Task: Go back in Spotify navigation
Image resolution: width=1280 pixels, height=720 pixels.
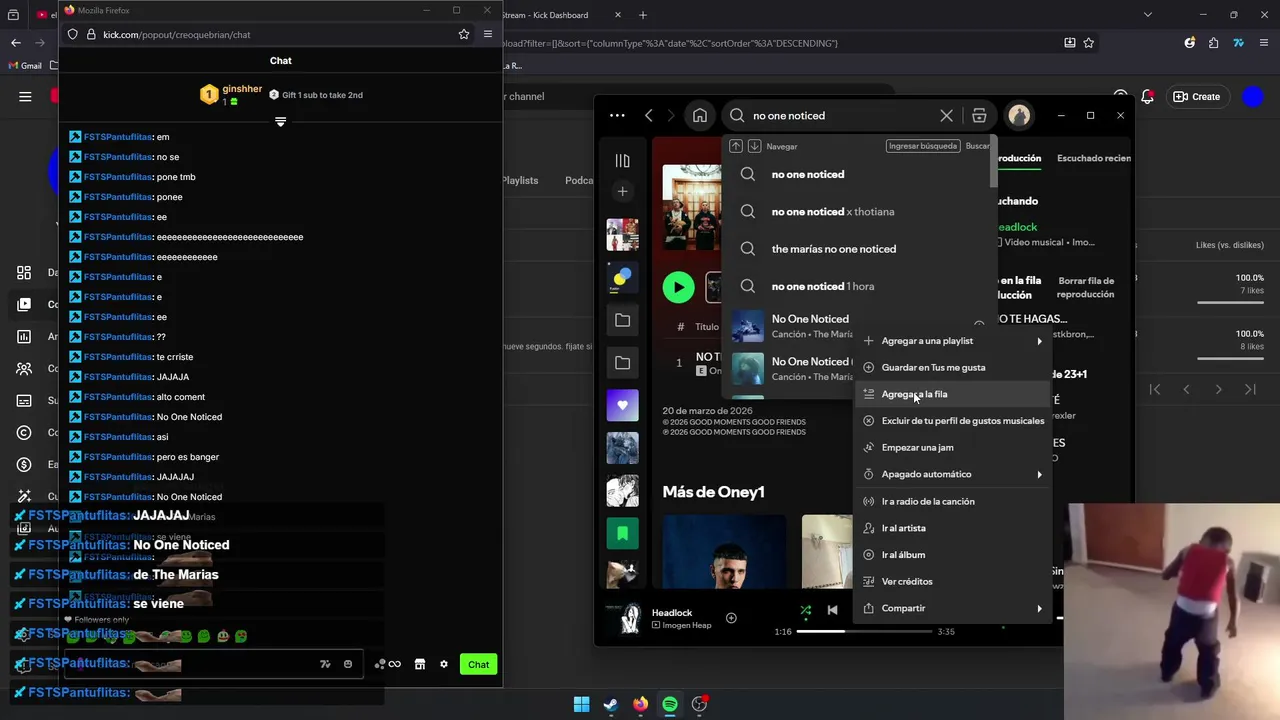Action: 649,116
